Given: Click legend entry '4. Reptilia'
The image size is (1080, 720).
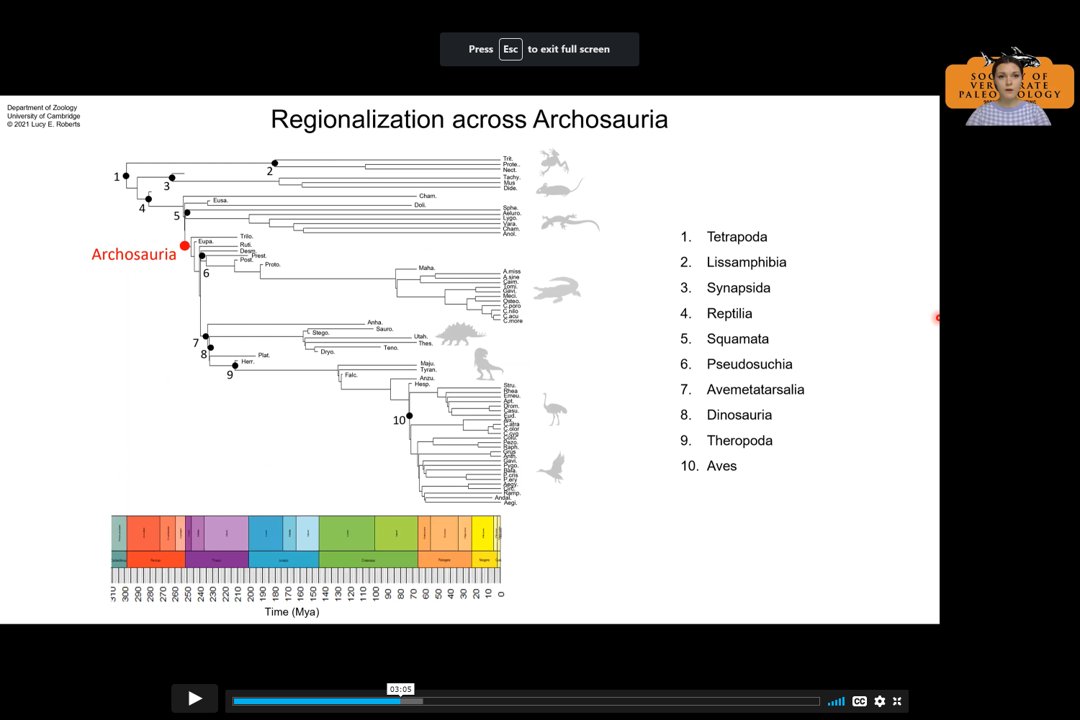Looking at the screenshot, I should [x=716, y=313].
